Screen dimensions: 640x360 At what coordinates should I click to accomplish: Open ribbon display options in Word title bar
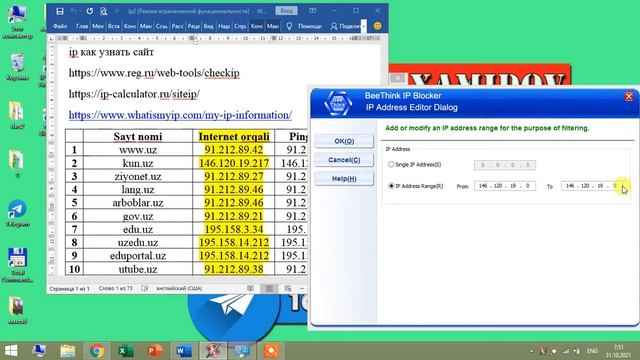tap(313, 11)
